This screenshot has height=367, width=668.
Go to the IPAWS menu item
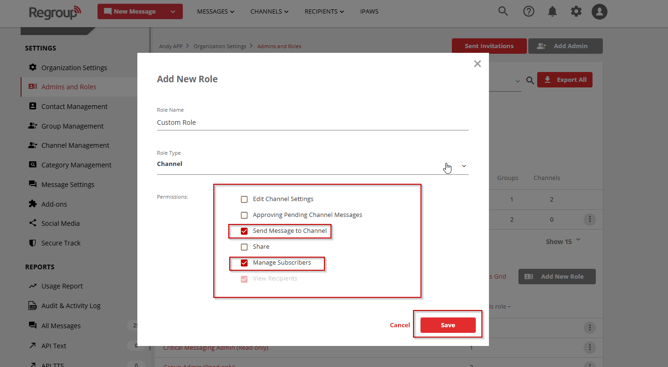click(369, 12)
